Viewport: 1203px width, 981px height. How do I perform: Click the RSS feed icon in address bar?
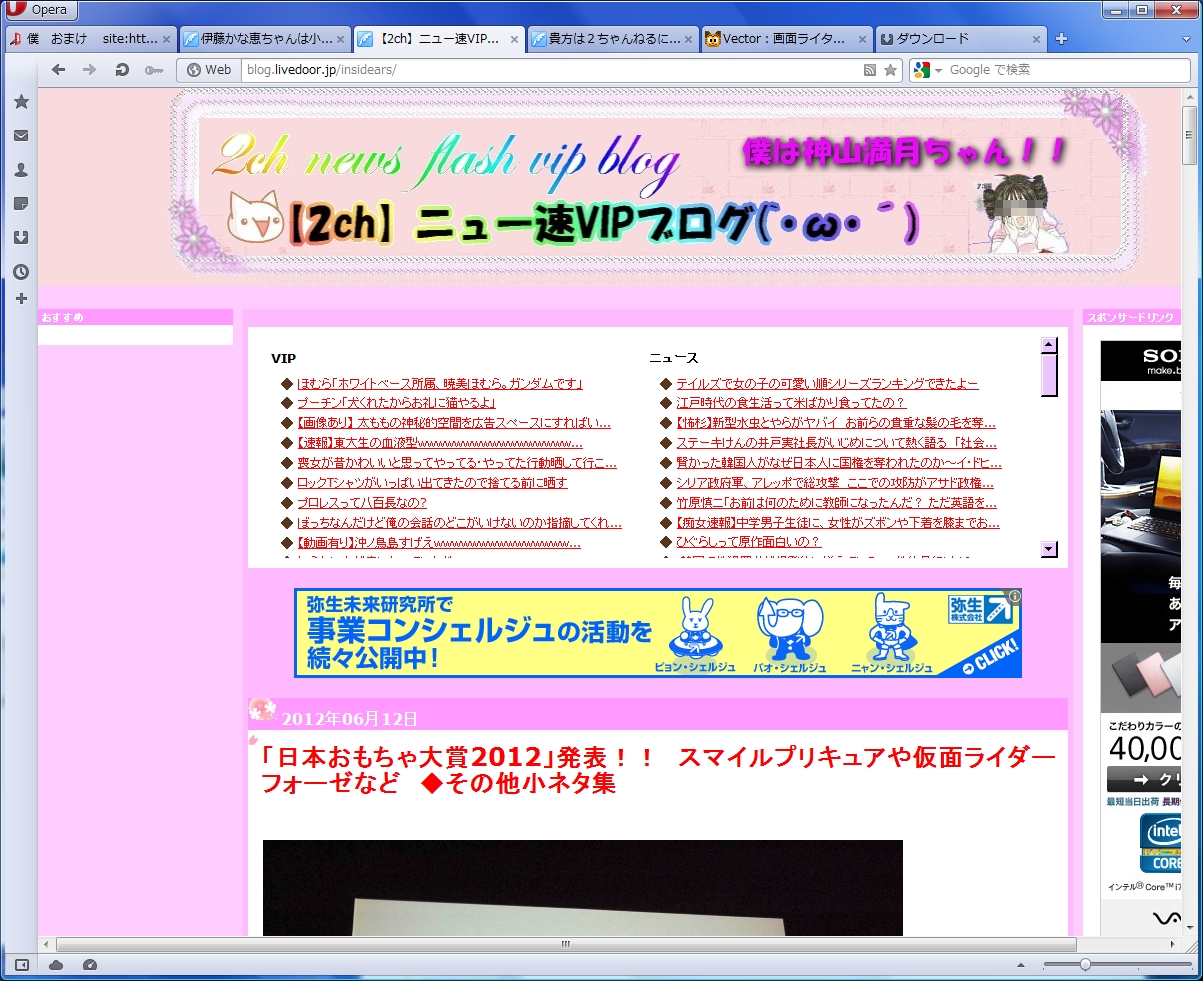(x=870, y=70)
